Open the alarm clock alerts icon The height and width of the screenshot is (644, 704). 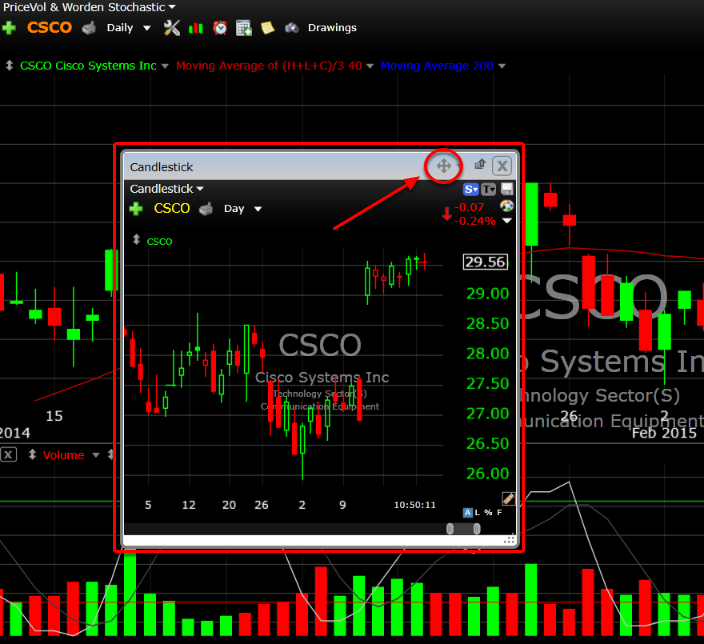click(x=220, y=28)
